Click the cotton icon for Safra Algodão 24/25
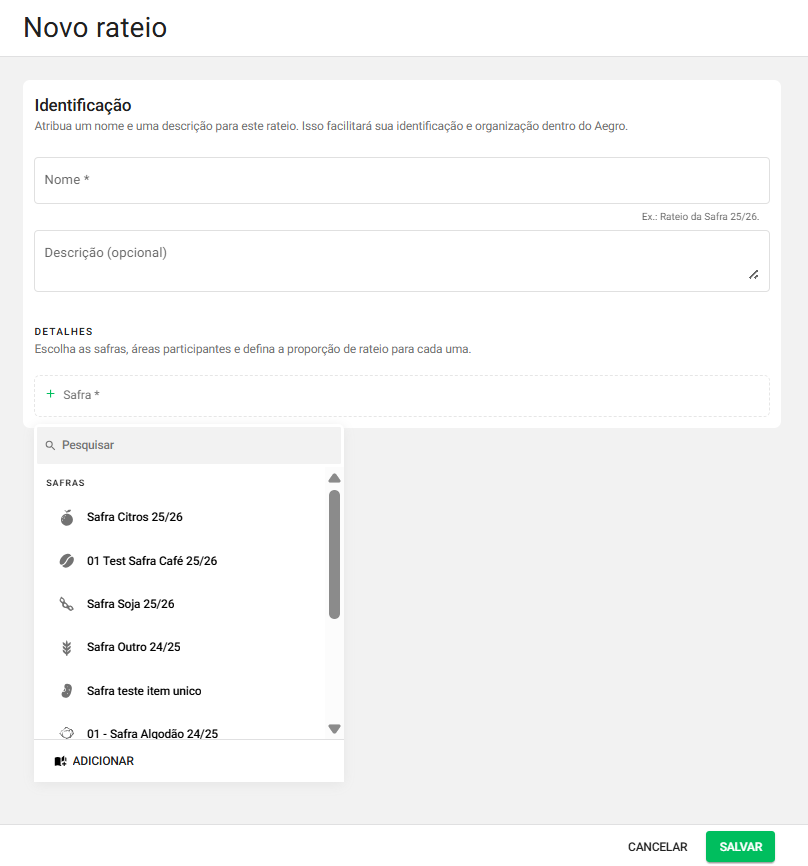 [67, 732]
